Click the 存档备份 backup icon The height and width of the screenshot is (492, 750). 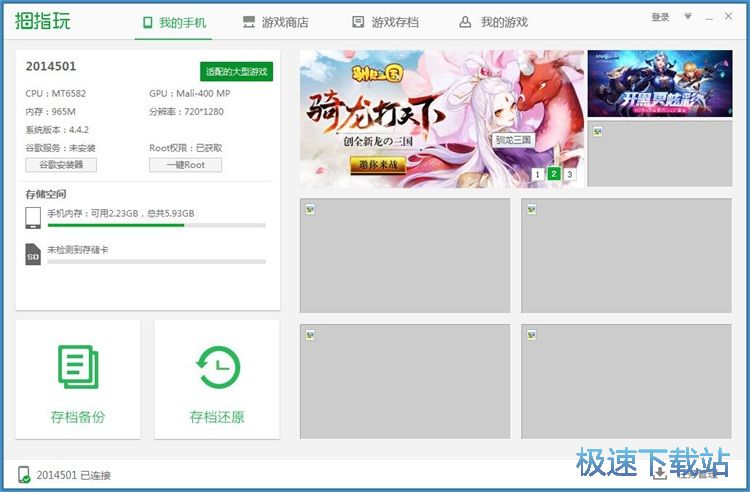click(78, 367)
